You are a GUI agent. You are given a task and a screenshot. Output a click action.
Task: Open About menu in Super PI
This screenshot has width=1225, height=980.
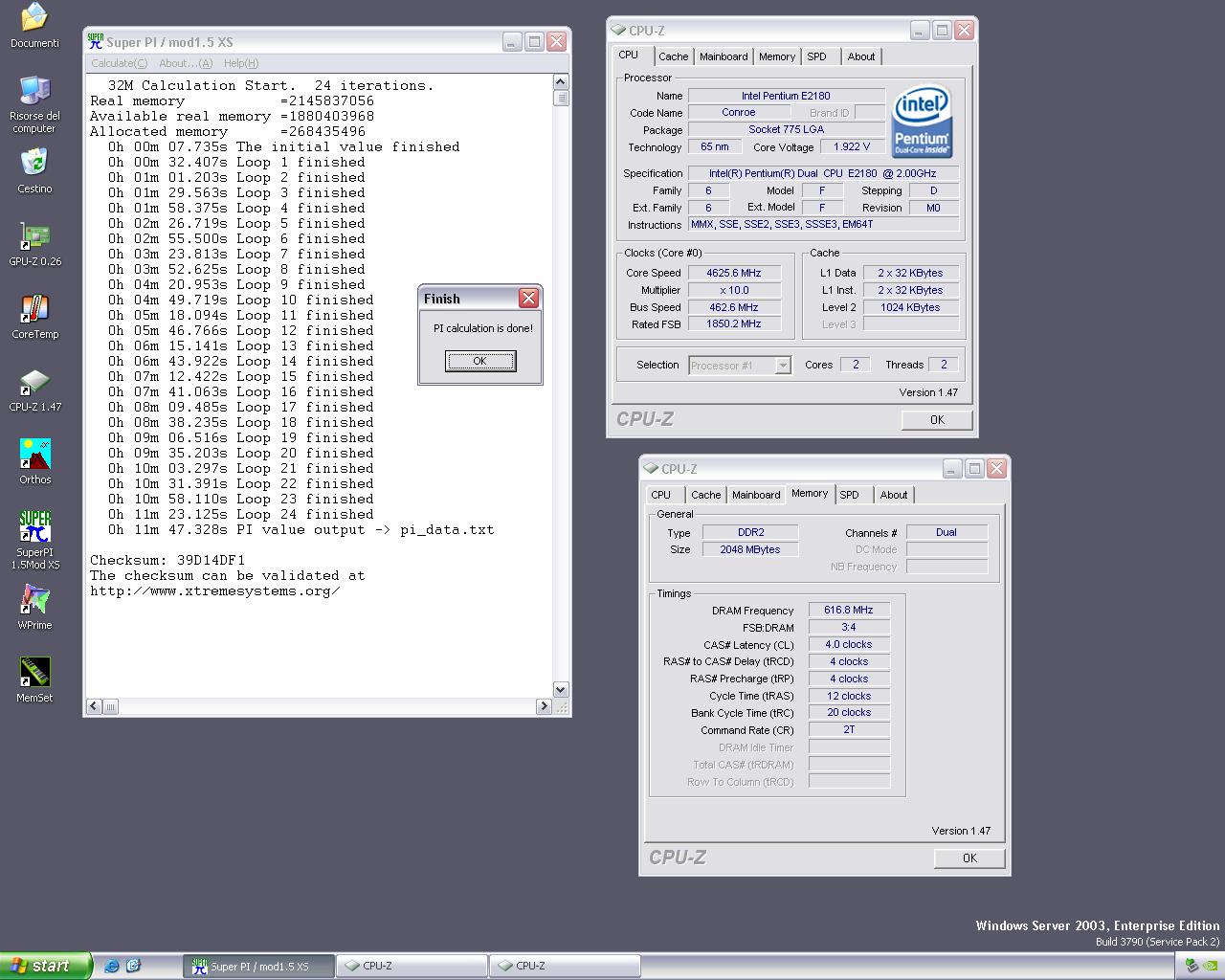[186, 63]
